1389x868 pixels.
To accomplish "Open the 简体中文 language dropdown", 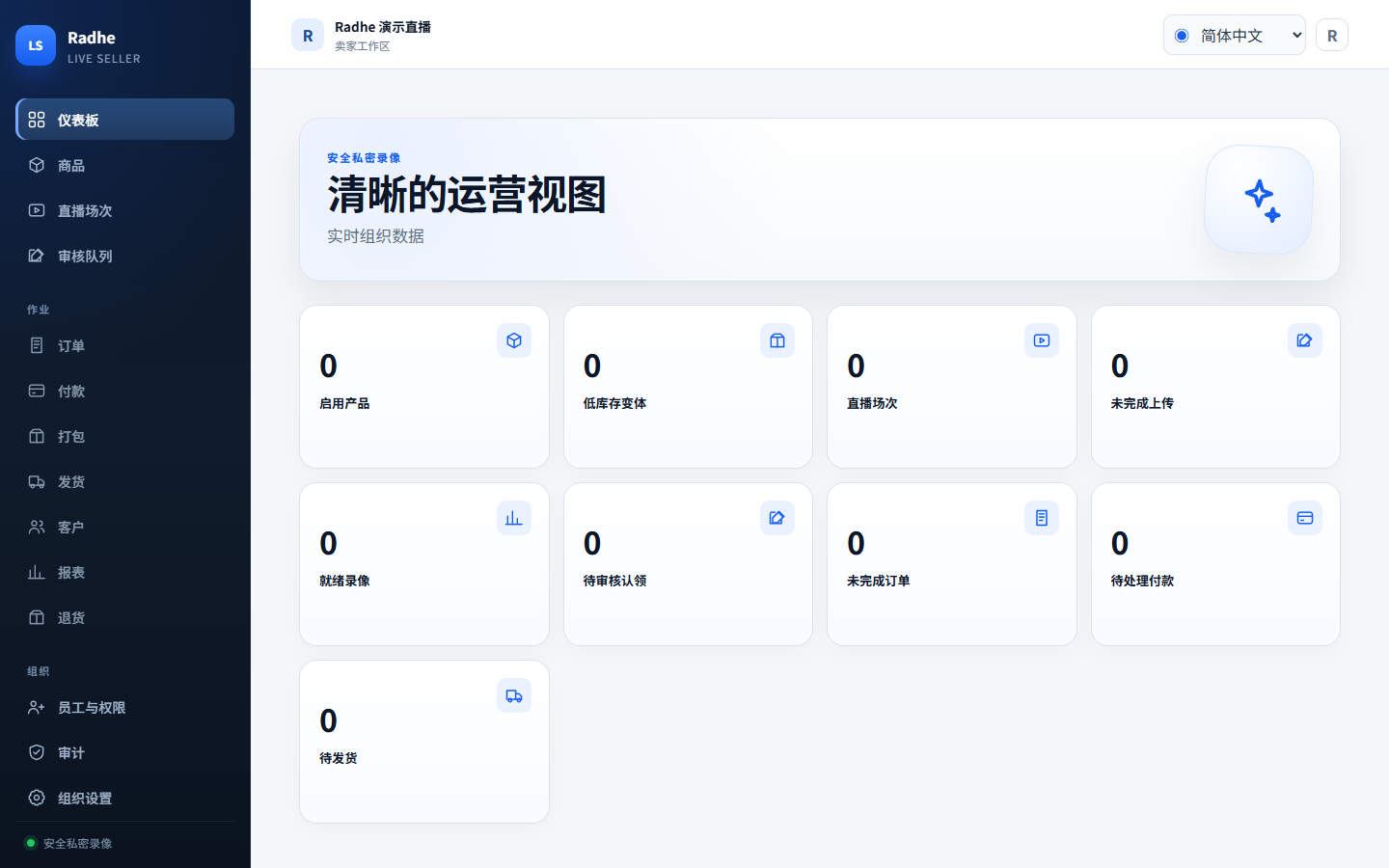I will pyautogui.click(x=1235, y=35).
